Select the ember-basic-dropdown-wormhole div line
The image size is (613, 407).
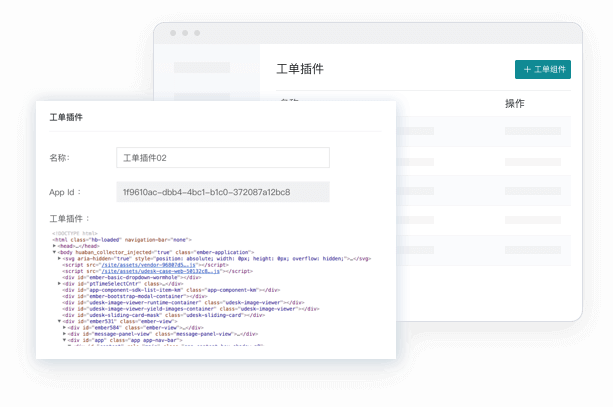132,277
